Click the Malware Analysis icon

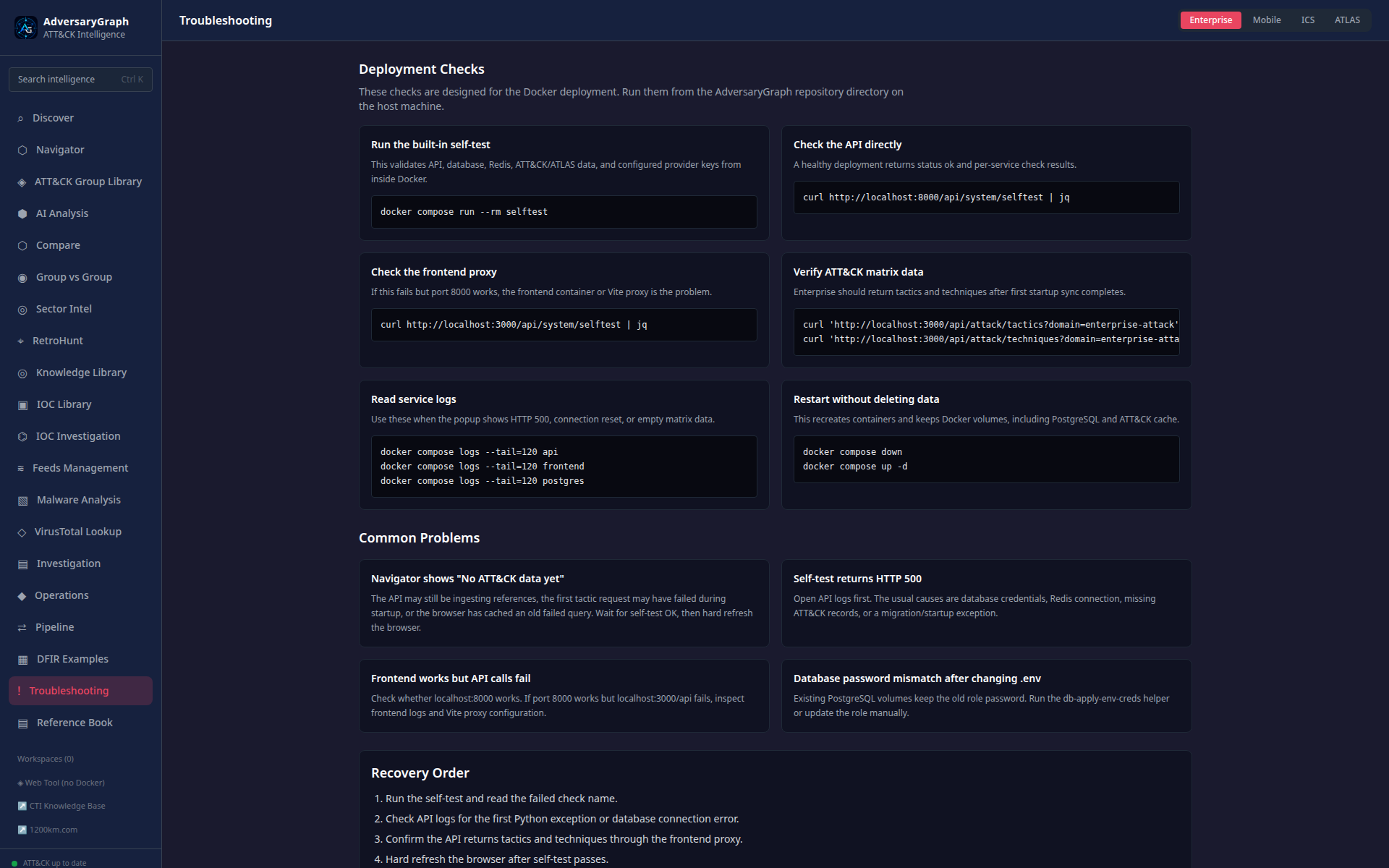pos(22,501)
